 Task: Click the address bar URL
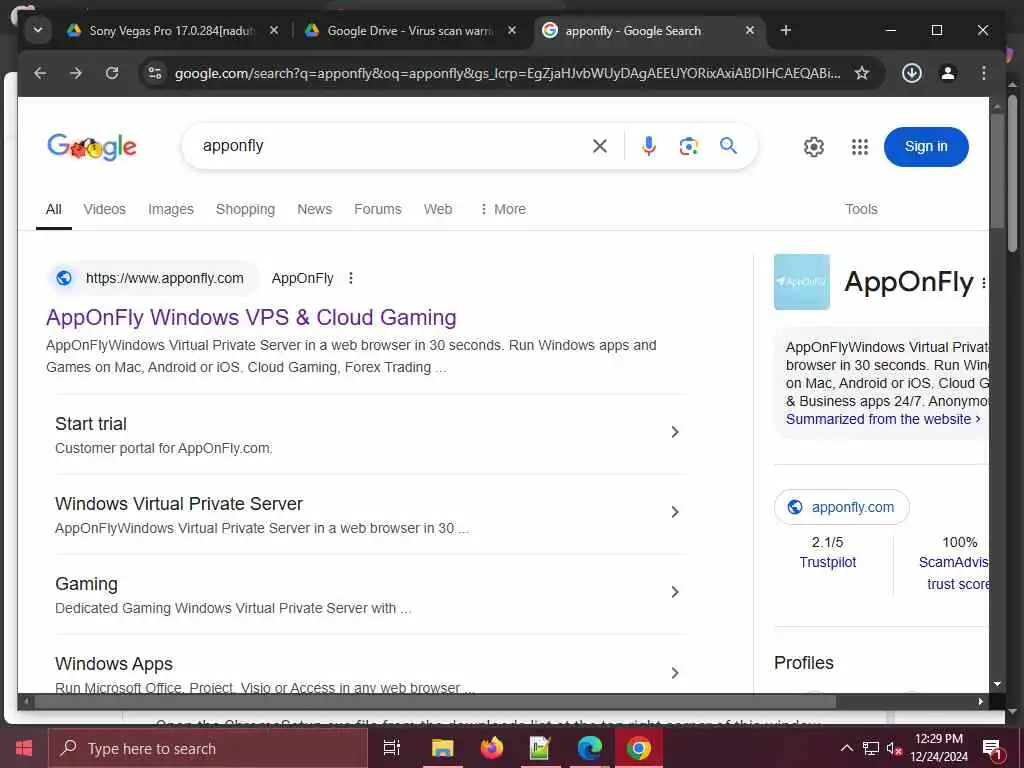[x=507, y=73]
